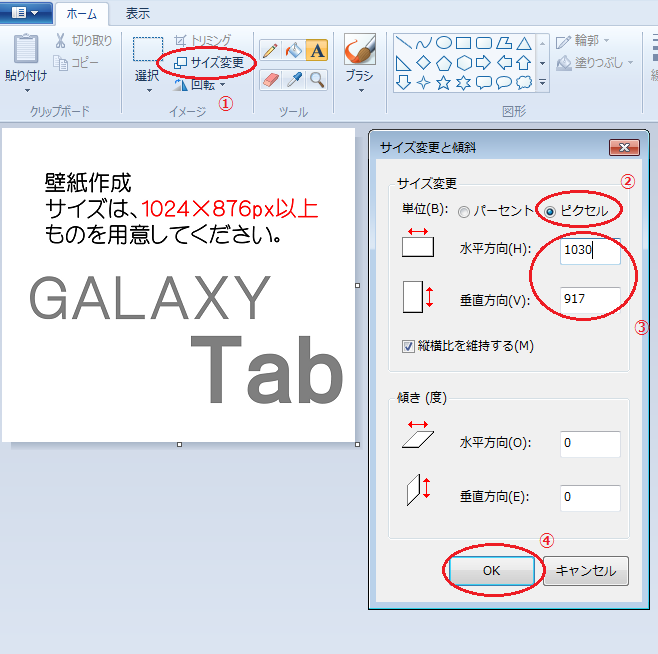This screenshot has width=658, height=654.
Task: Click the canvas right-edge resize handle
Action: pyautogui.click(x=358, y=285)
